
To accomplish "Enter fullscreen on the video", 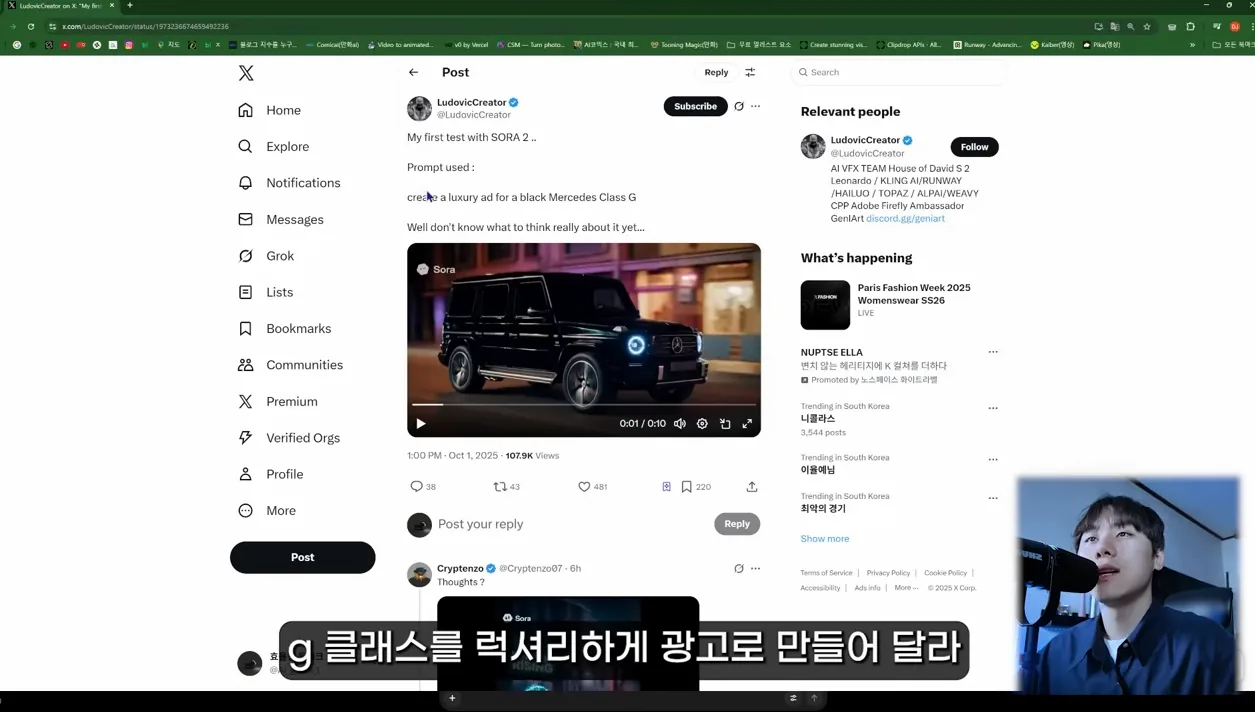I will click(747, 424).
